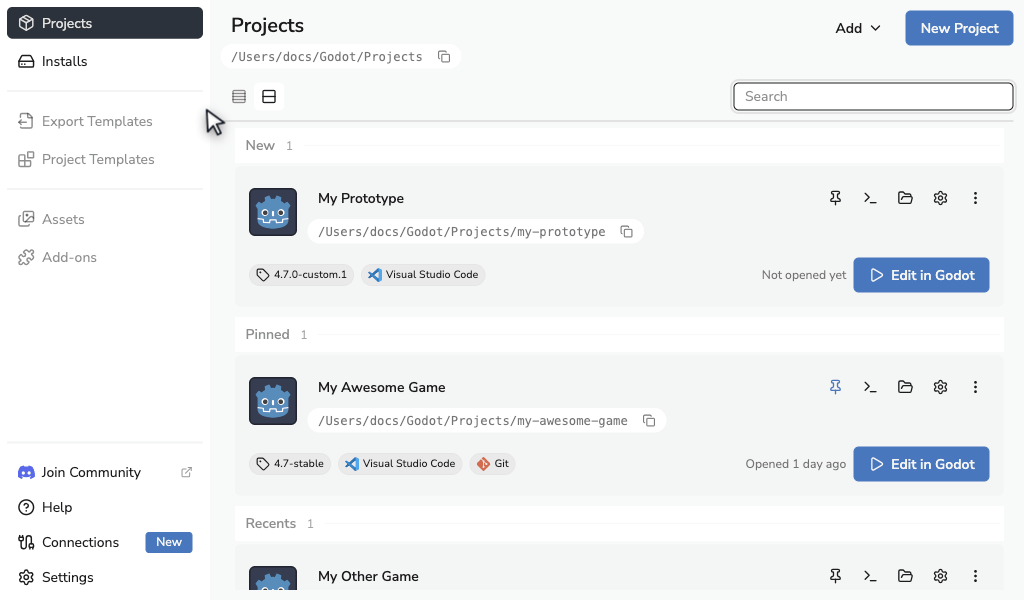Open more options for My Awesome Game

click(975, 387)
